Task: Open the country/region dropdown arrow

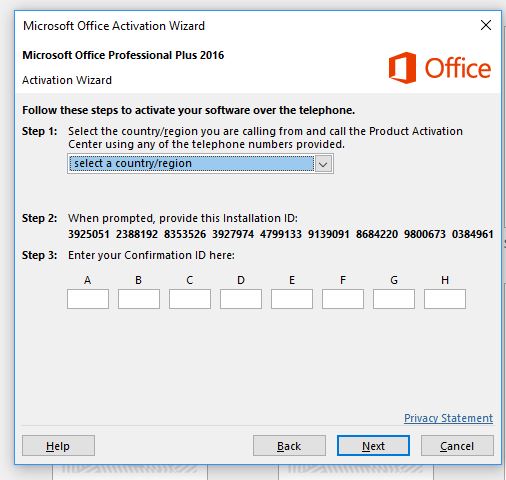Action: pyautogui.click(x=323, y=164)
